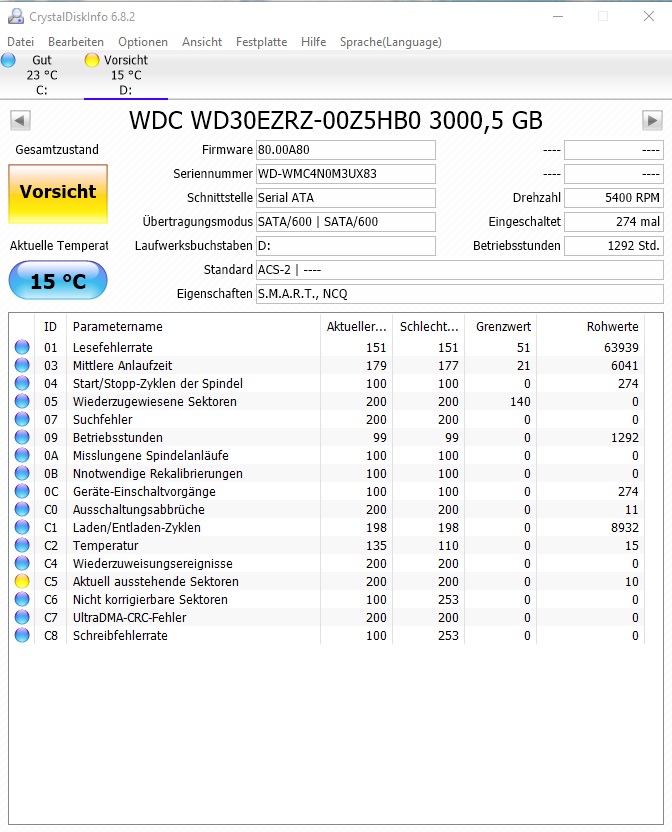Click status dot of Wiederzuweisungsereignisse row
Image resolution: width=672 pixels, height=832 pixels.
coord(22,564)
